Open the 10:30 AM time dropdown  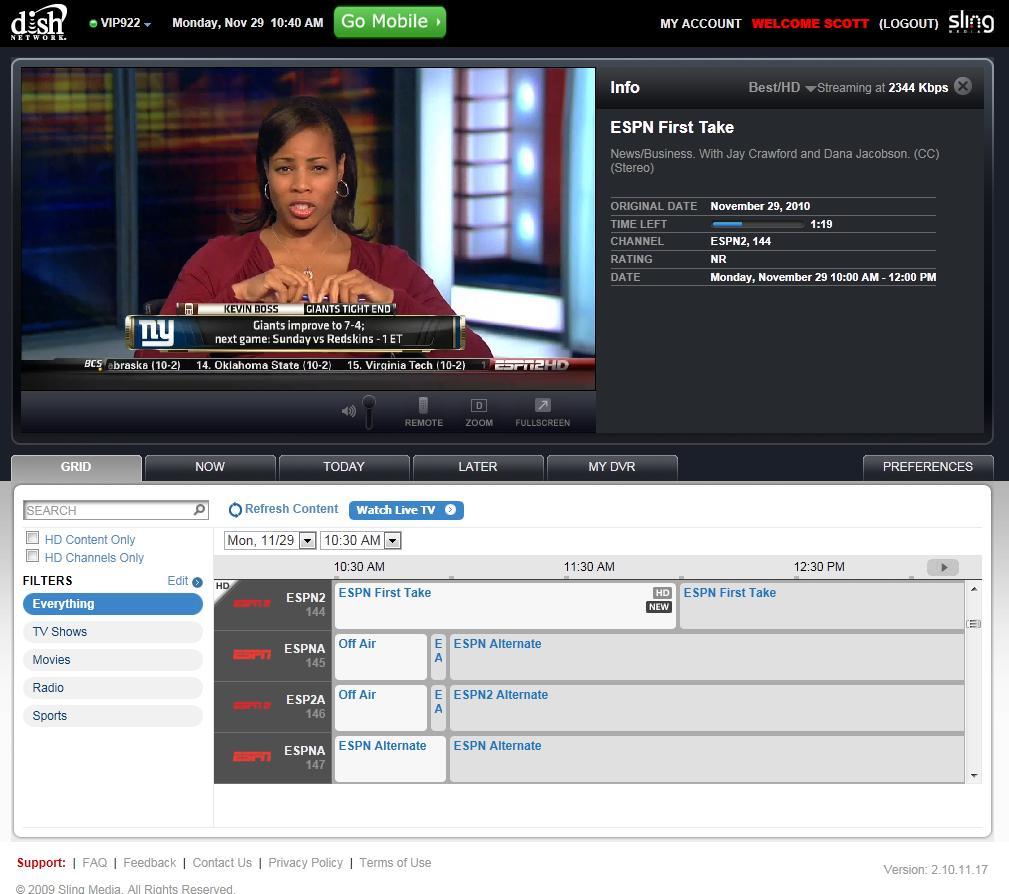pos(393,541)
